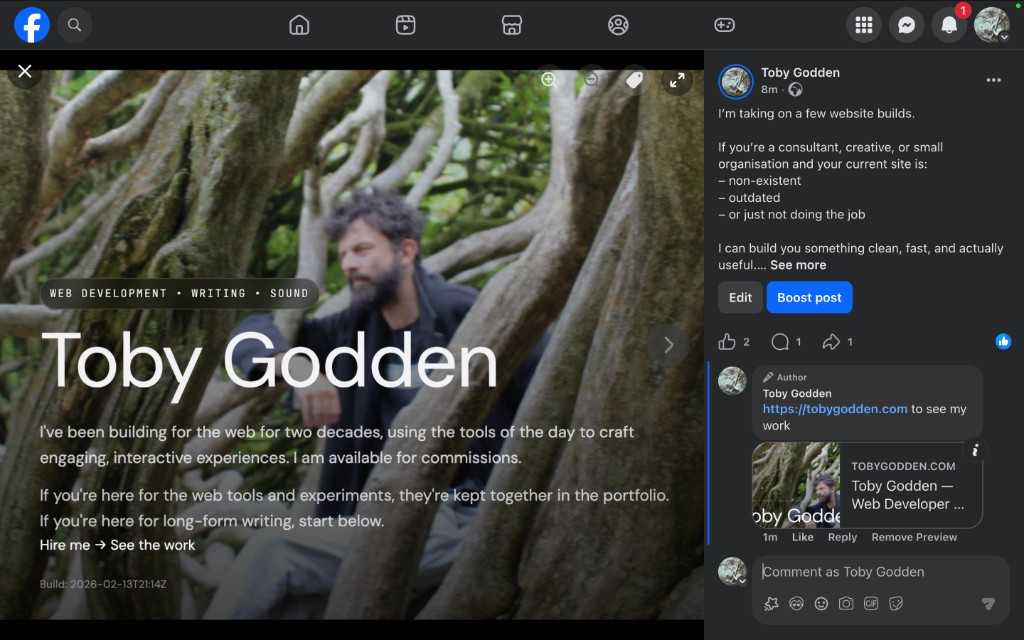
Task: Expand post text with See more
Action: tap(798, 265)
